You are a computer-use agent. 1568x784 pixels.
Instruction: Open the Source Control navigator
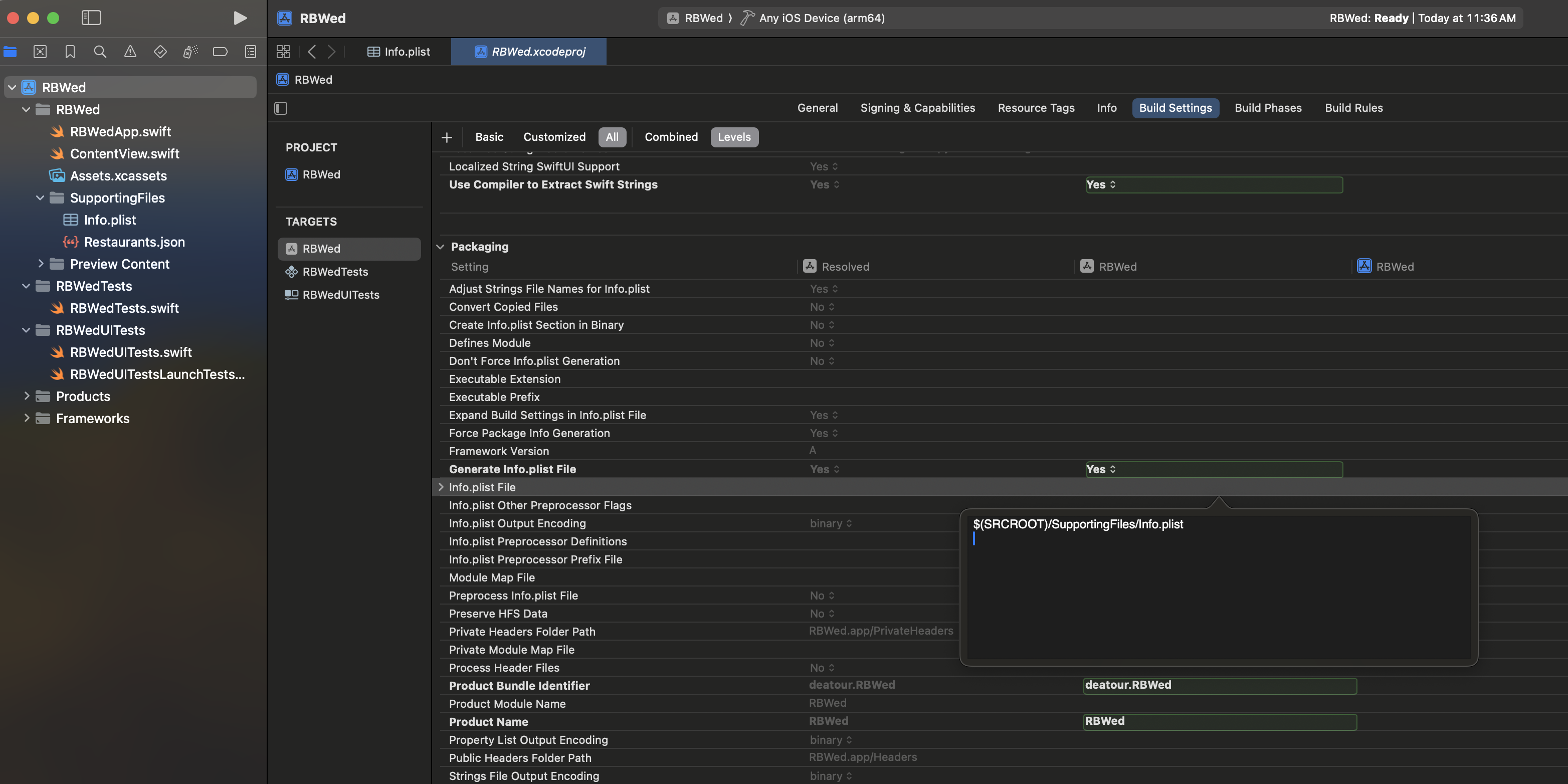pyautogui.click(x=40, y=52)
